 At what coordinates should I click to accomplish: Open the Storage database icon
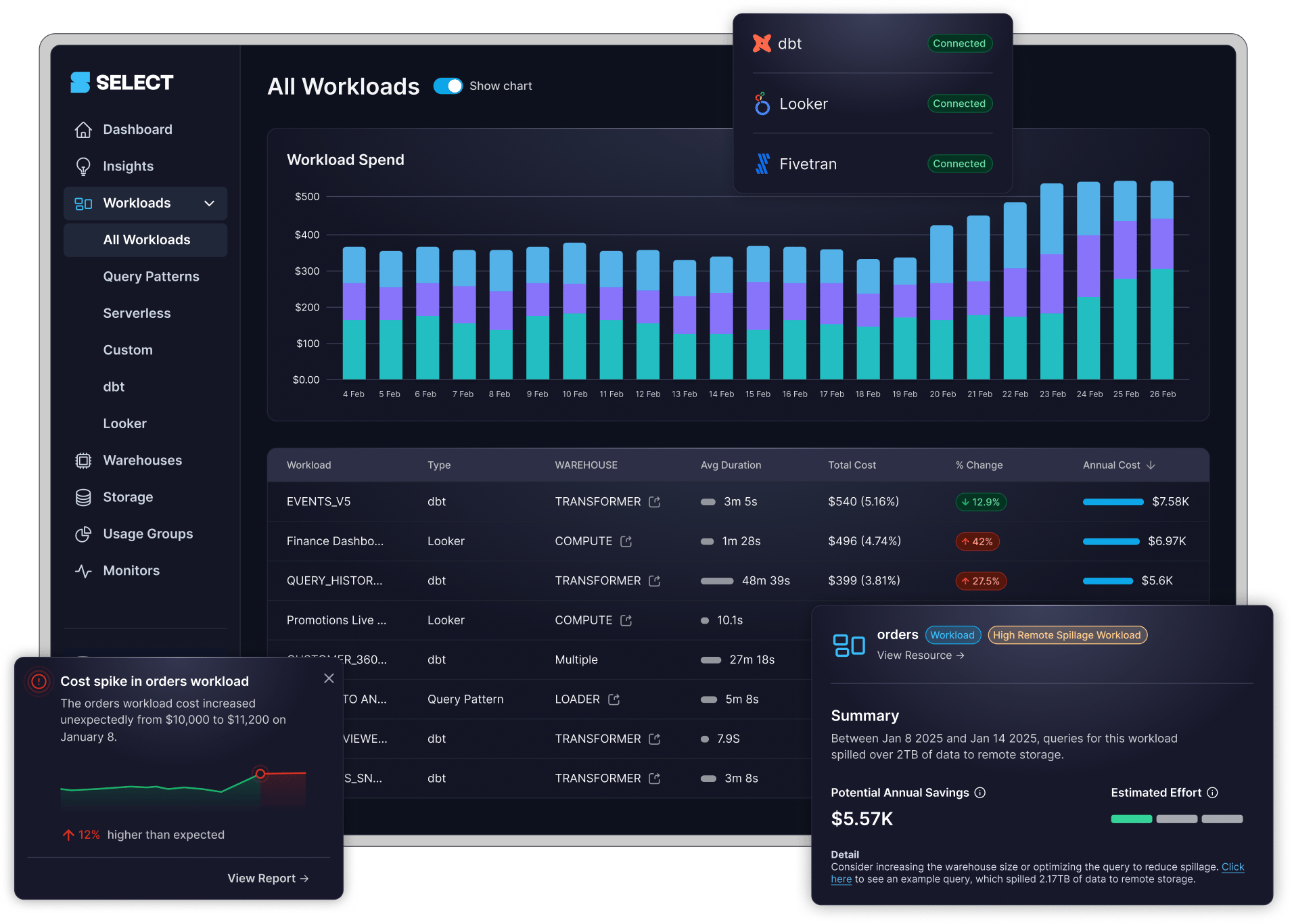click(83, 497)
